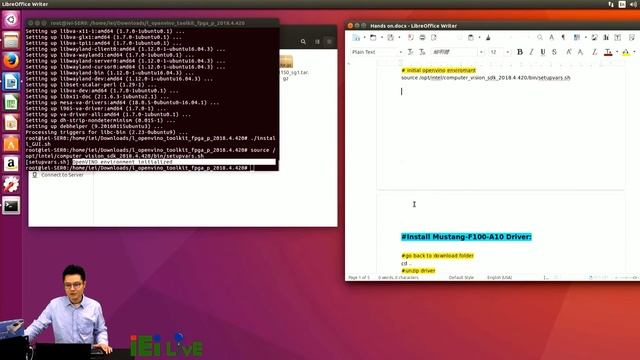Click the Insert Image icon
Image resolution: width=640 pixels, height=360 pixels.
(594, 38)
